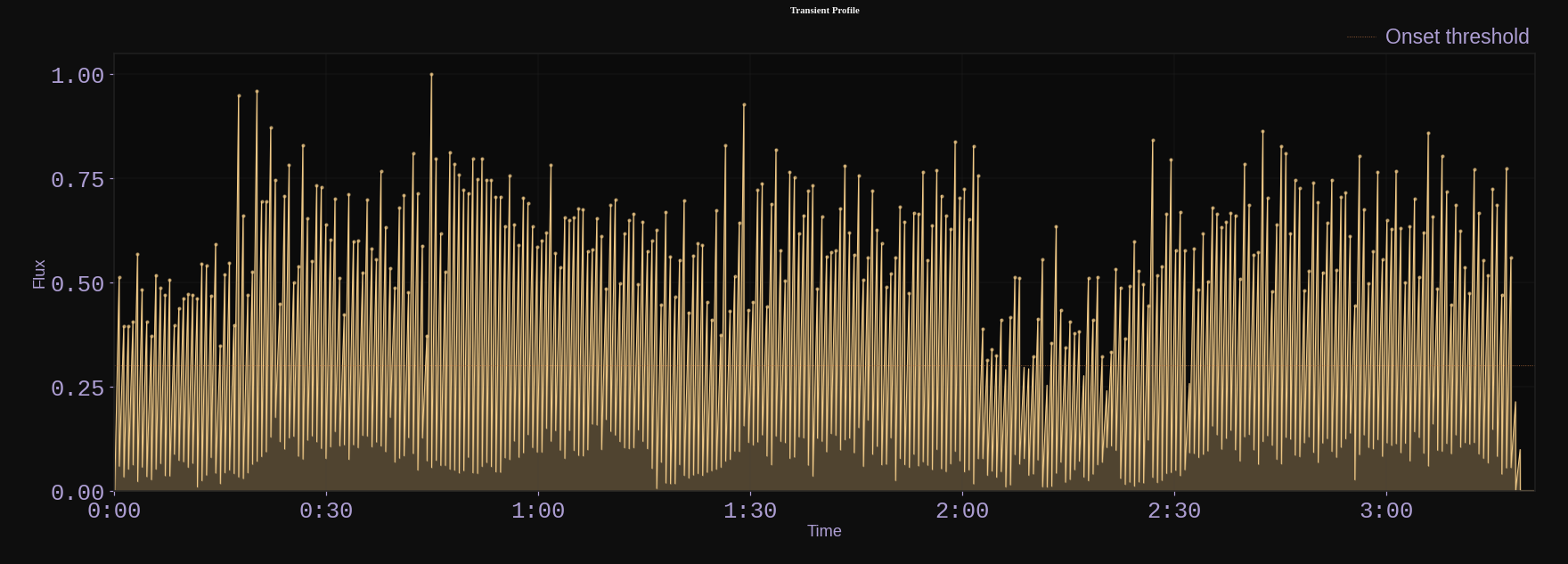Click the 1:30 time tick label
This screenshot has height=564, width=1568.
pyautogui.click(x=750, y=511)
